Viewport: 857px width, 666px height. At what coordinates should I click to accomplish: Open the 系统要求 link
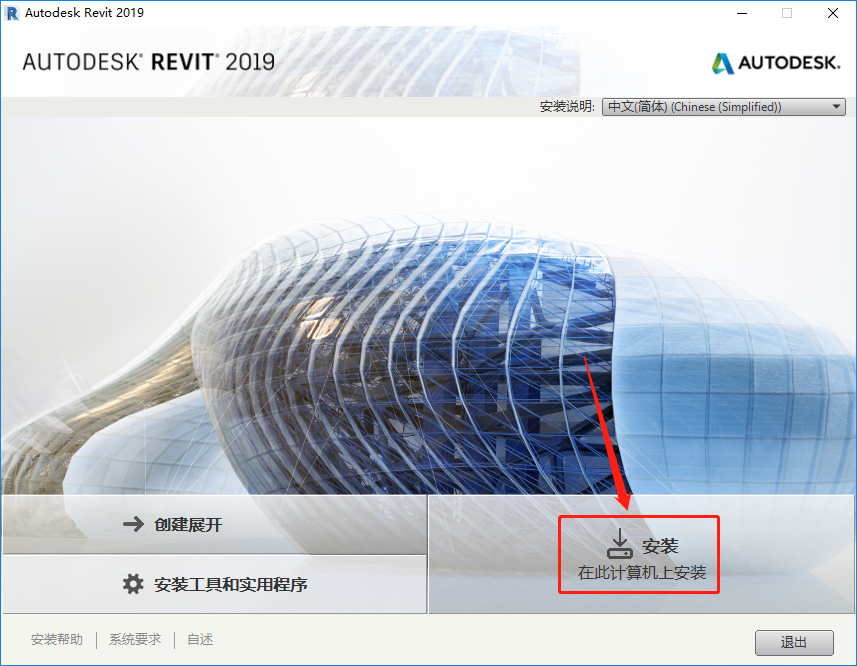[x=135, y=639]
